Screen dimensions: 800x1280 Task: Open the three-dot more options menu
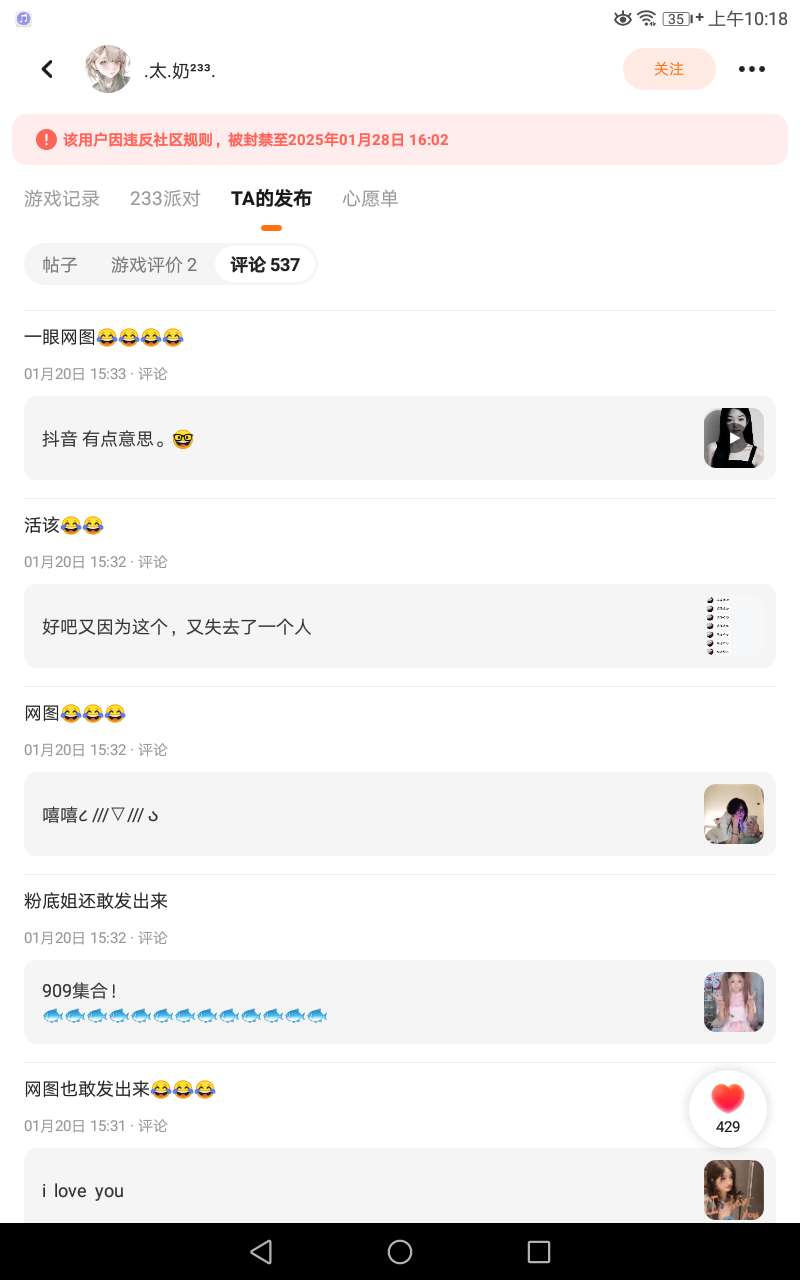pos(751,69)
